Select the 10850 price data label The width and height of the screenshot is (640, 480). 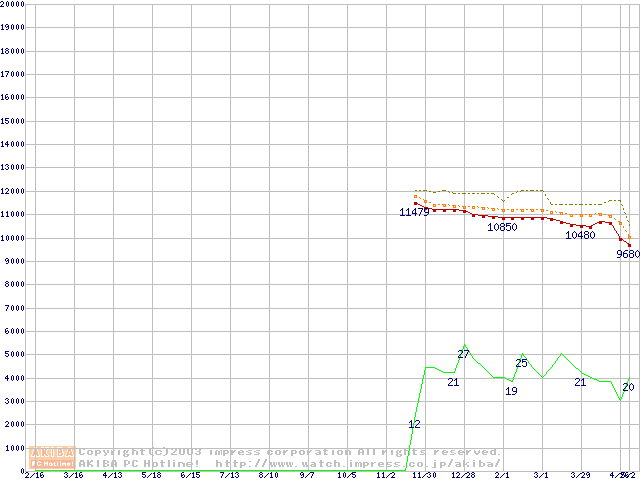[502, 227]
